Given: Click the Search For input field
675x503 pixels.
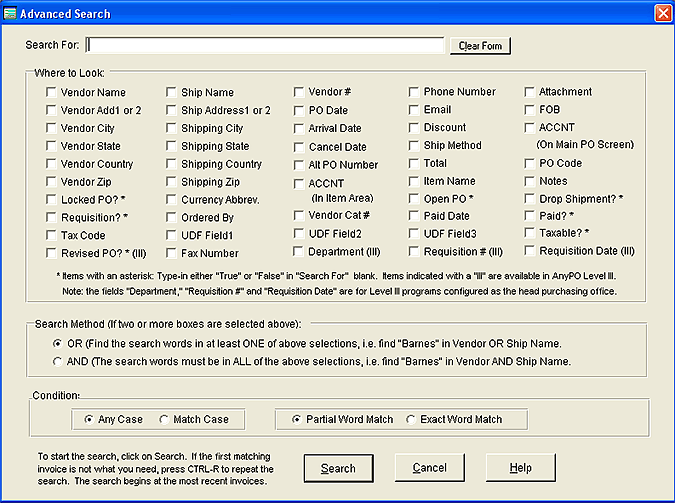Looking at the screenshot, I should pyautogui.click(x=265, y=45).
